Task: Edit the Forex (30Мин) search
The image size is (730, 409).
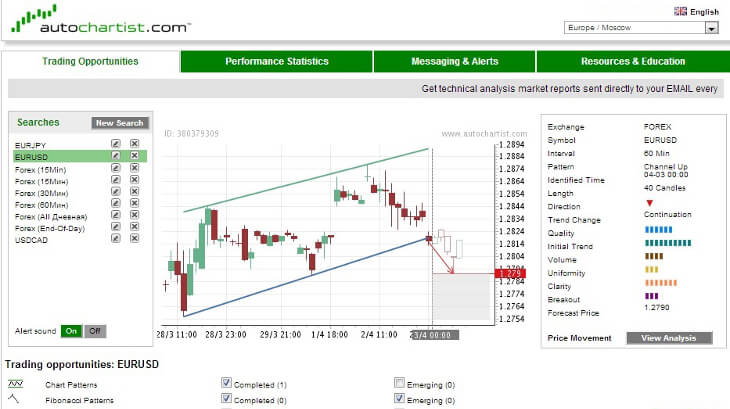Action: tap(115, 191)
